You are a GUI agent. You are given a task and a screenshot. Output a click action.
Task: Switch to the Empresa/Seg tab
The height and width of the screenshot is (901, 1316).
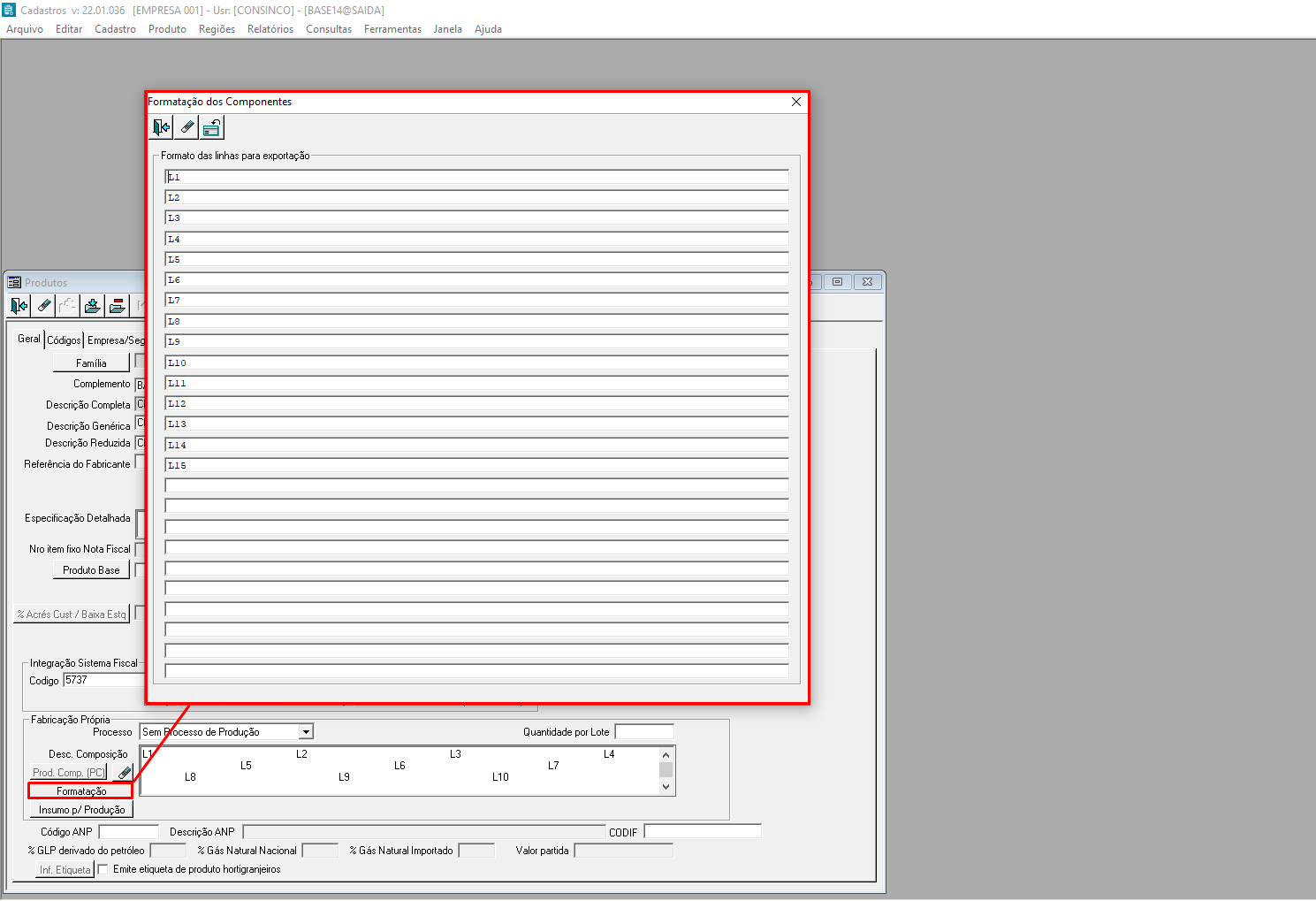[x=116, y=340]
